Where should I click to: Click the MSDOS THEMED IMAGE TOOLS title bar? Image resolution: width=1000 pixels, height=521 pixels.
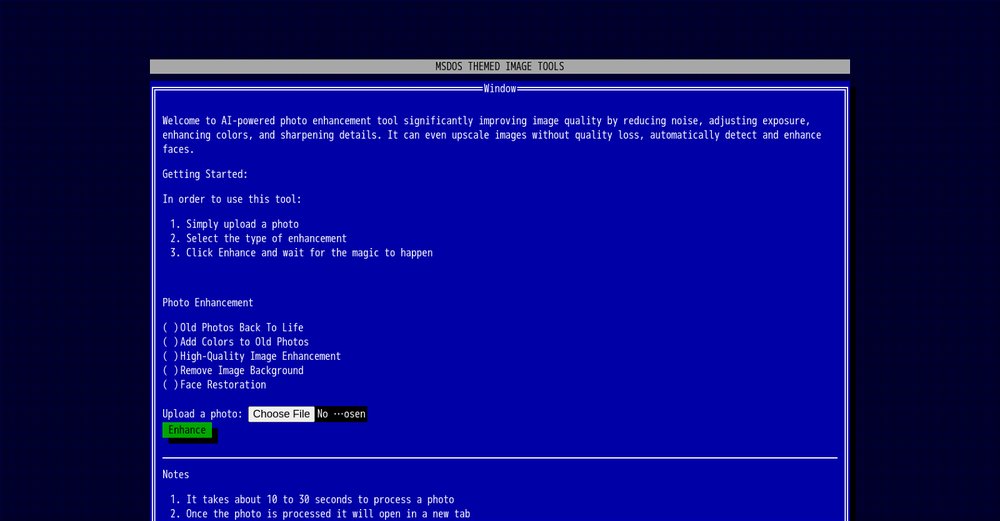[499, 67]
